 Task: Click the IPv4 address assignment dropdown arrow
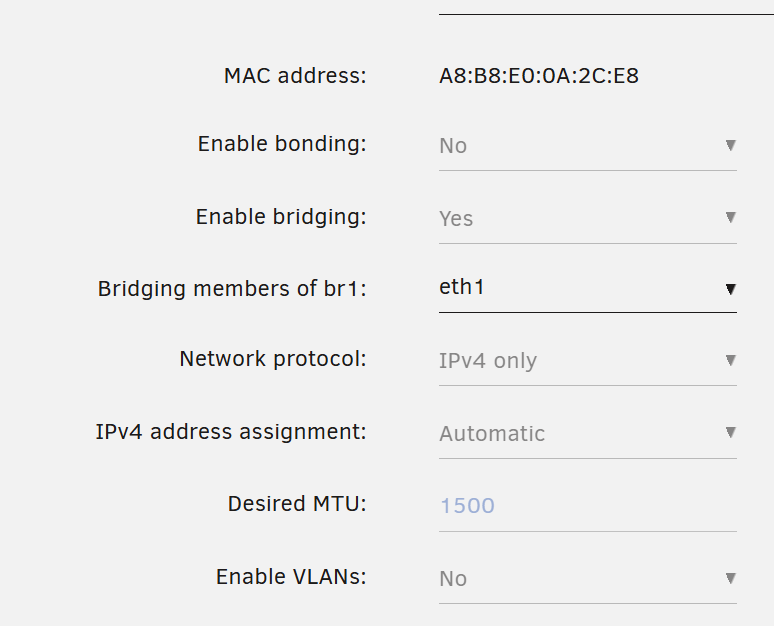coord(731,432)
